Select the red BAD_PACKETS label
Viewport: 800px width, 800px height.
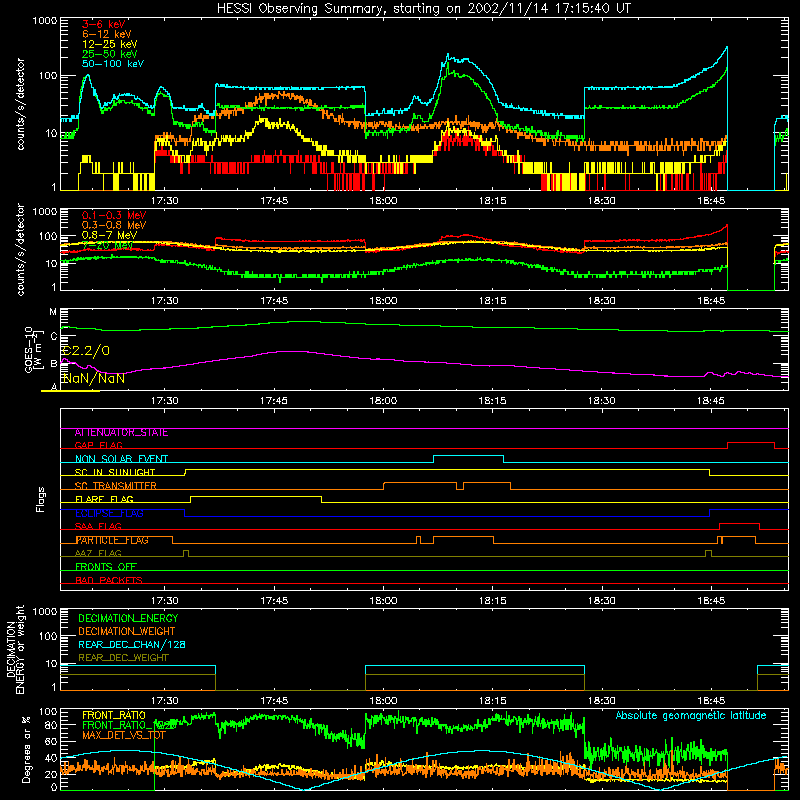pyautogui.click(x=109, y=580)
